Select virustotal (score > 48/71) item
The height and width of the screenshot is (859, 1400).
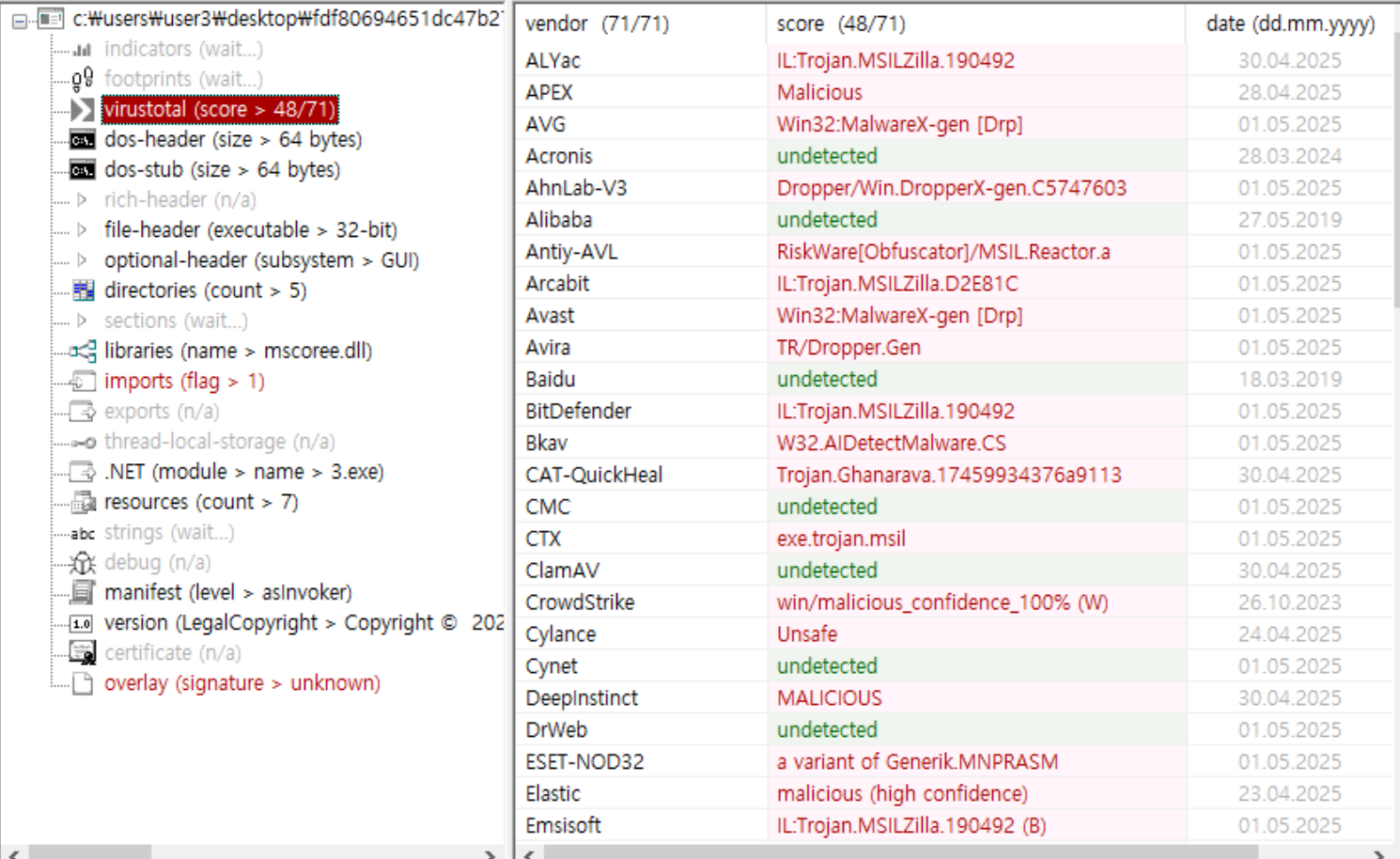pyautogui.click(x=220, y=110)
